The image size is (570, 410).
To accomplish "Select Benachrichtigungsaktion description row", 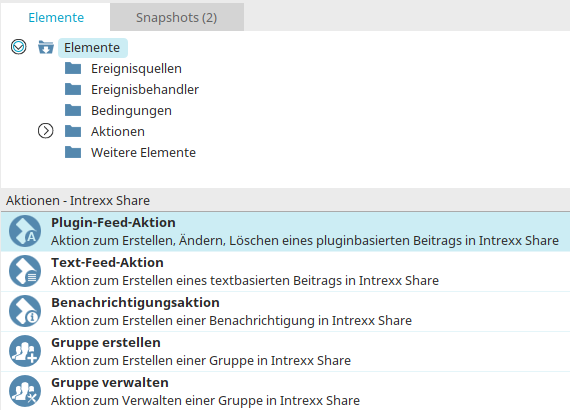I will 231,321.
